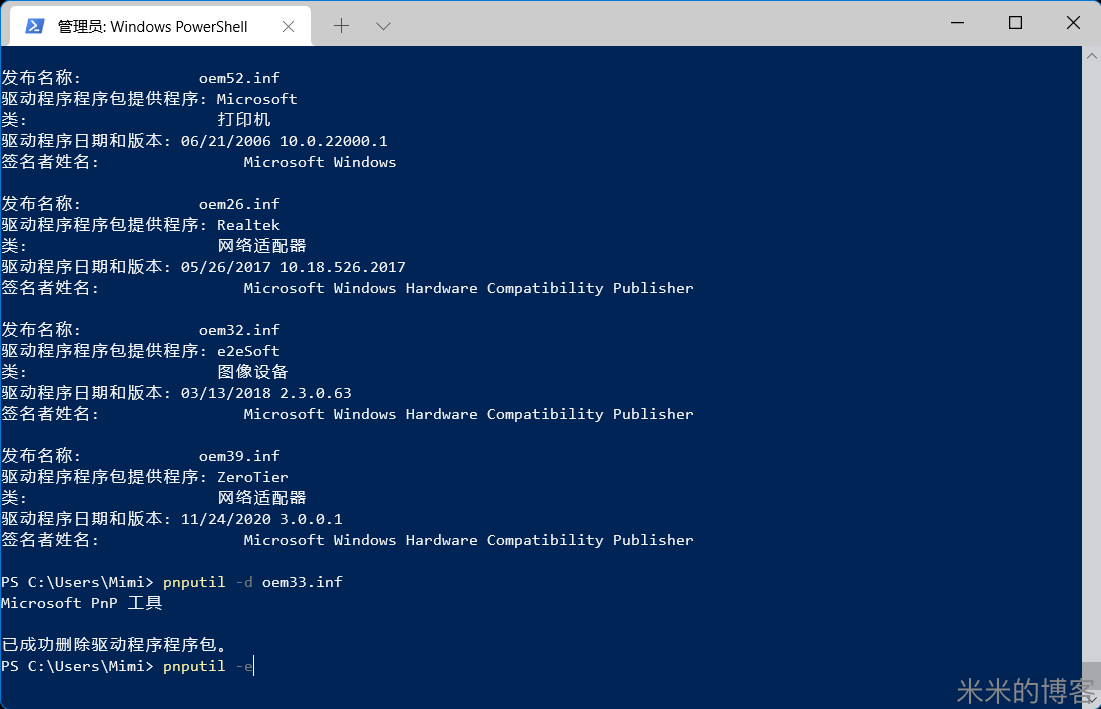1101x709 pixels.
Task: Open a new tab with plus button
Action: click(341, 26)
